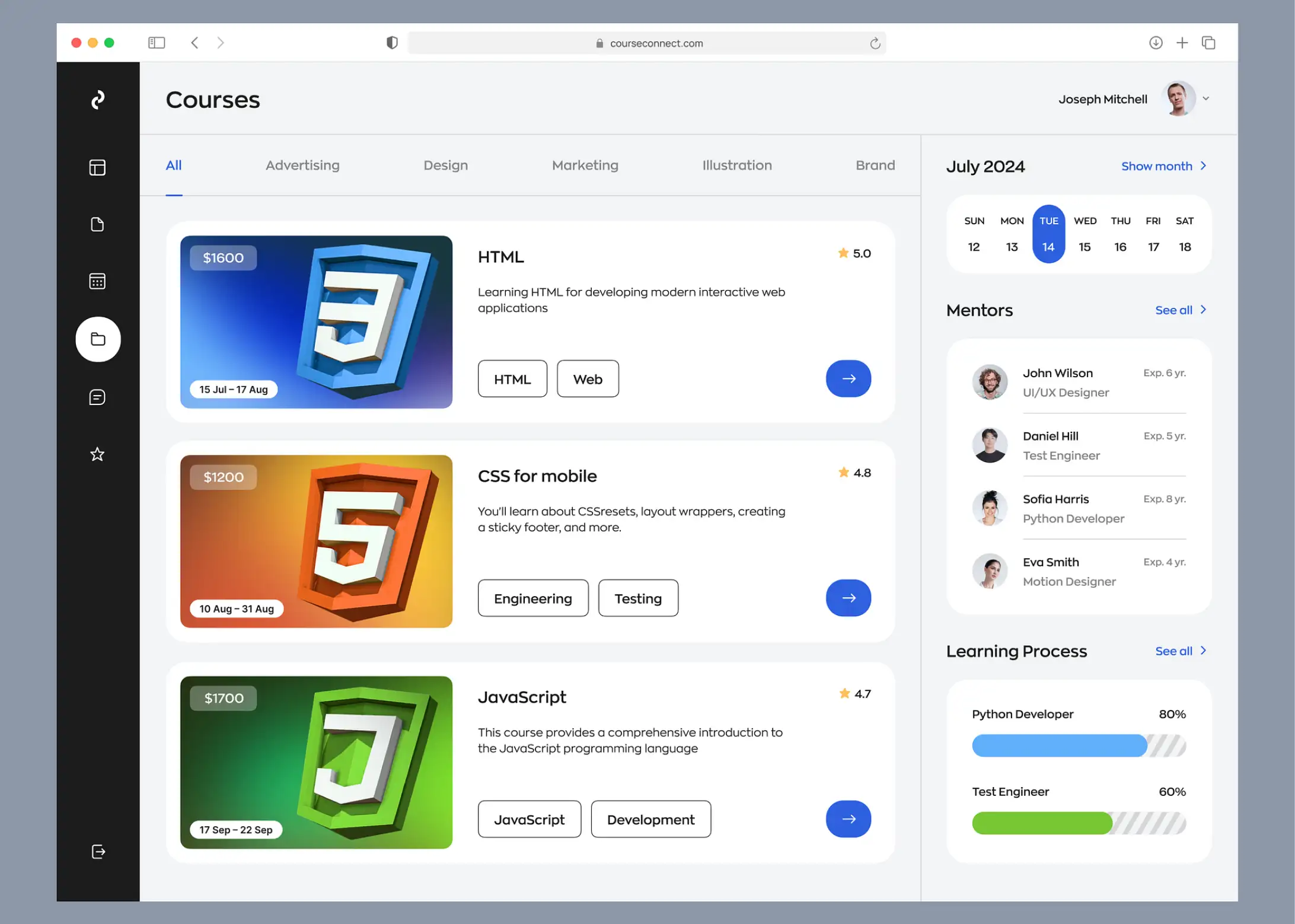This screenshot has width=1295, height=924.
Task: Click the HTML tag button
Action: [x=512, y=379]
